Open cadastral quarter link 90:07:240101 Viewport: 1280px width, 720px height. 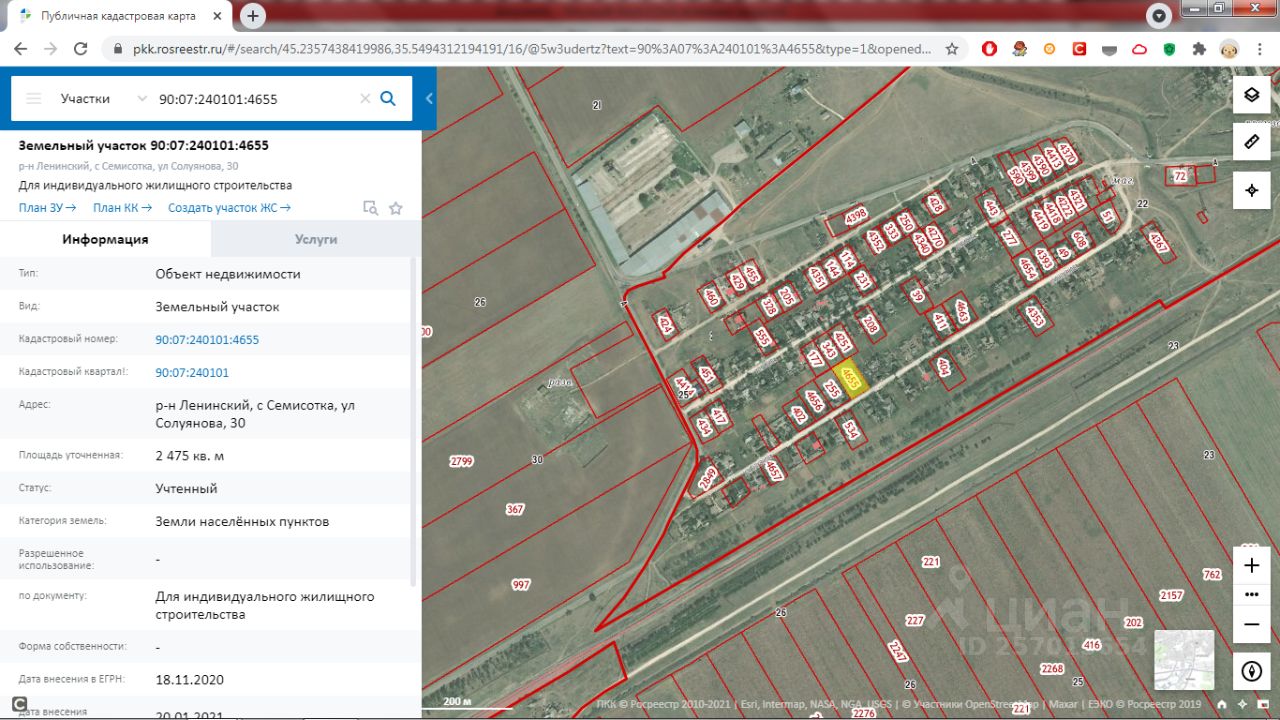192,373
